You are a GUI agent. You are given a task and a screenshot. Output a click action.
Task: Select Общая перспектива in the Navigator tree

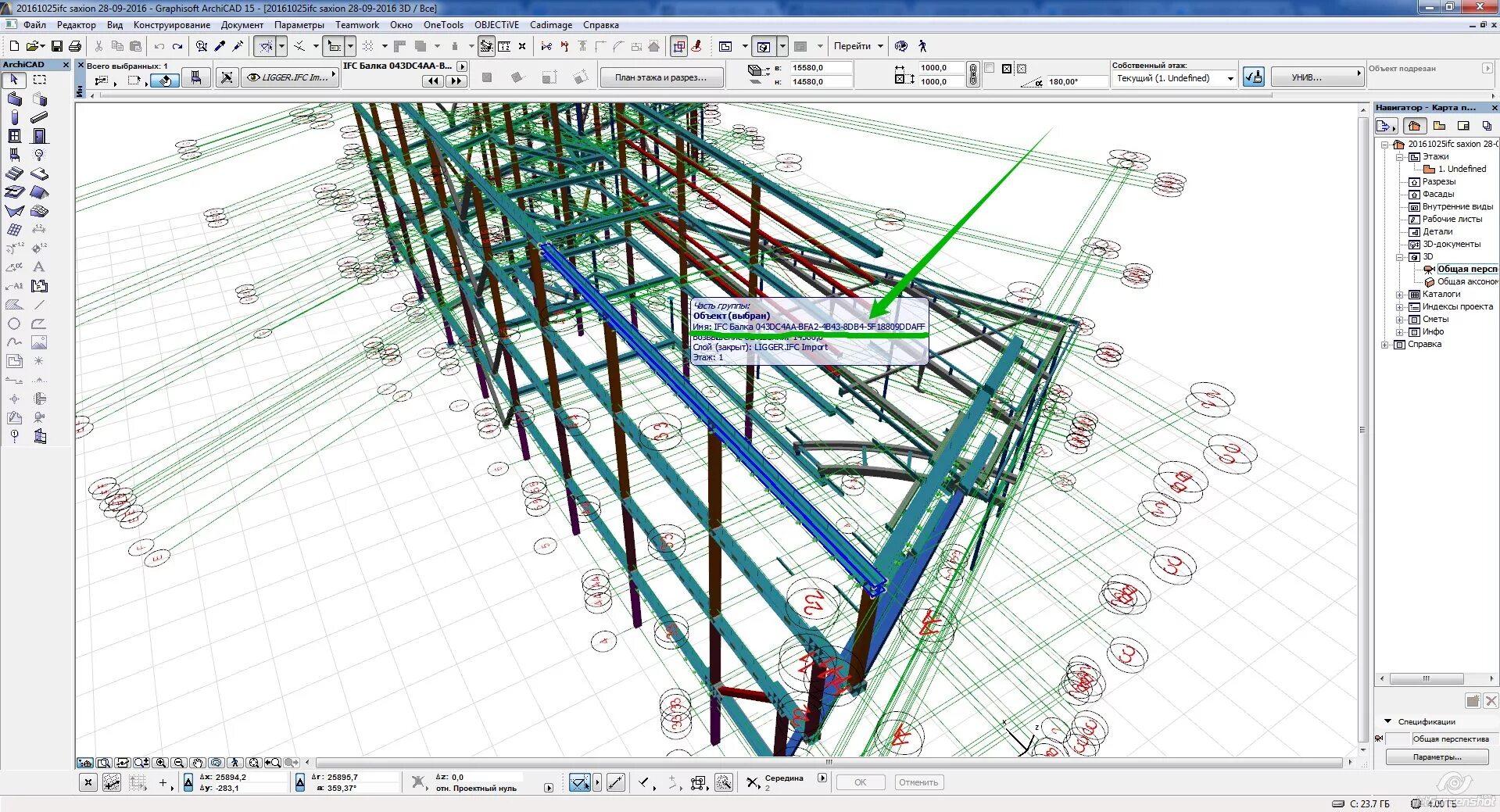1467,269
